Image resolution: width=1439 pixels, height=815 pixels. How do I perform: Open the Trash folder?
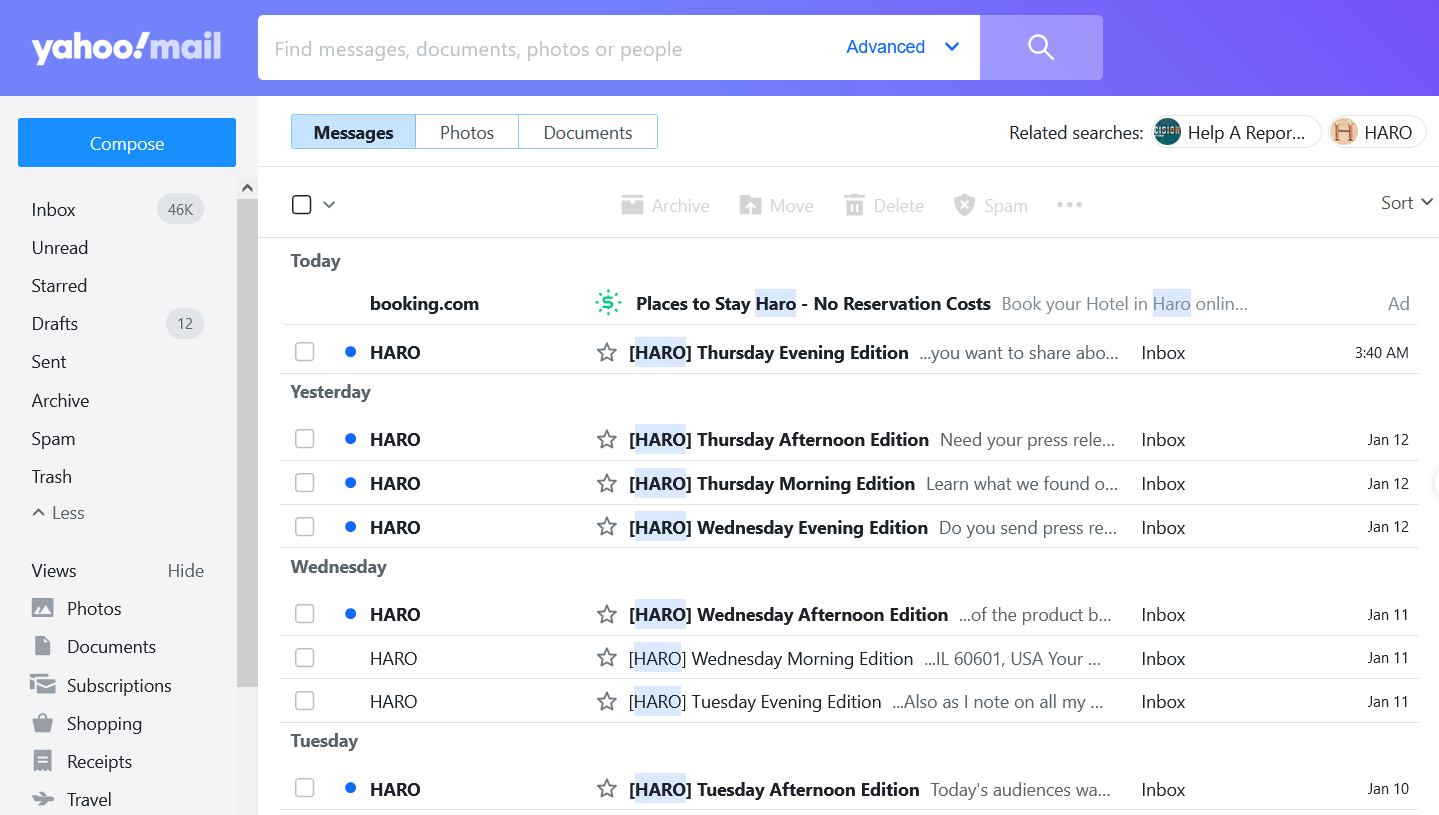point(52,476)
